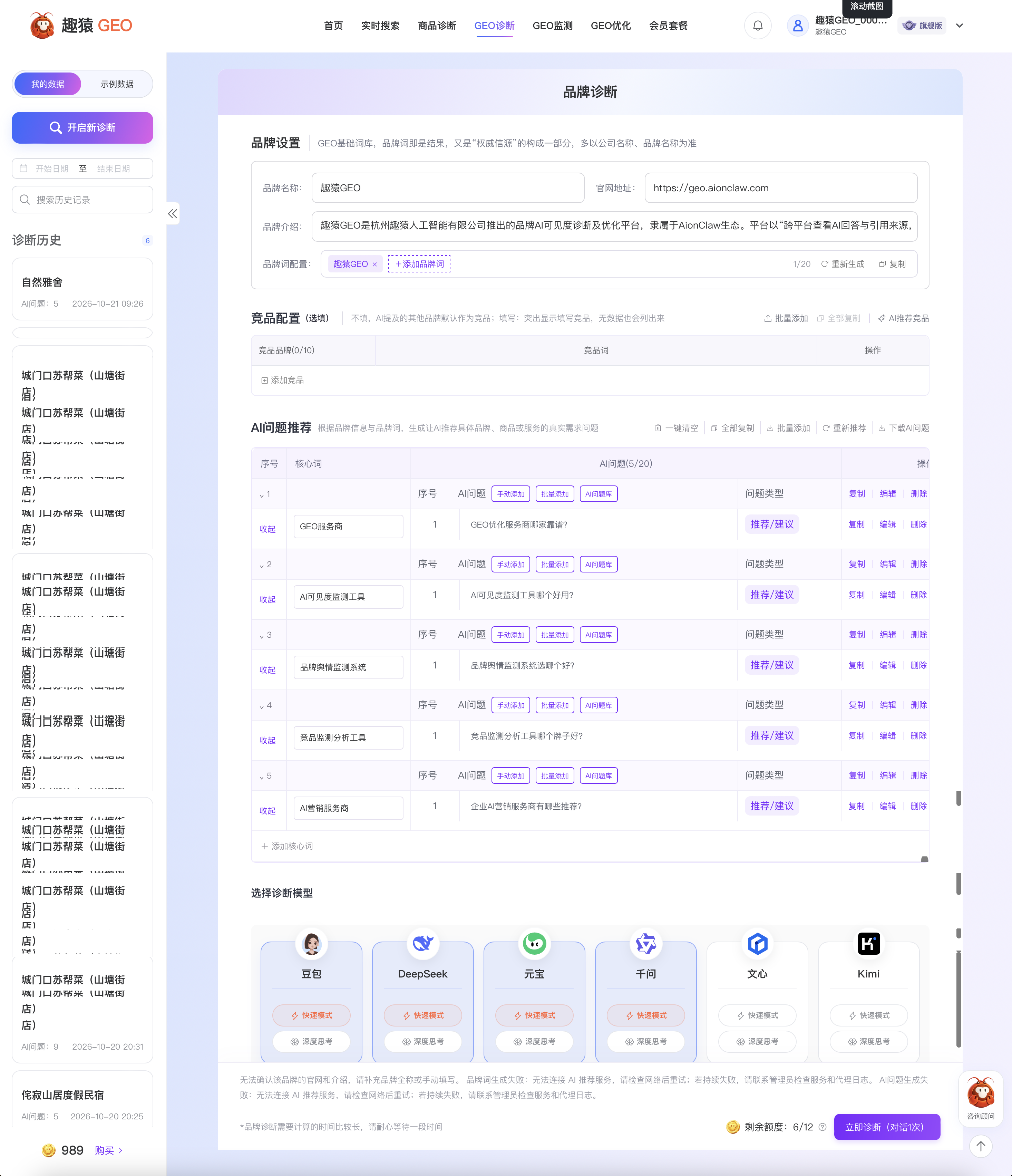Switch to 示例数据 toggle
Viewport: 1012px width, 1176px height.
[x=117, y=84]
